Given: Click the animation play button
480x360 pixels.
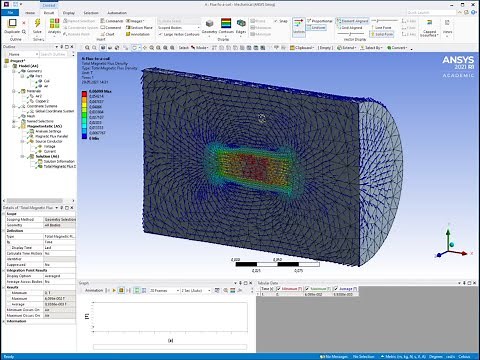Looking at the screenshot, I should tap(114, 290).
